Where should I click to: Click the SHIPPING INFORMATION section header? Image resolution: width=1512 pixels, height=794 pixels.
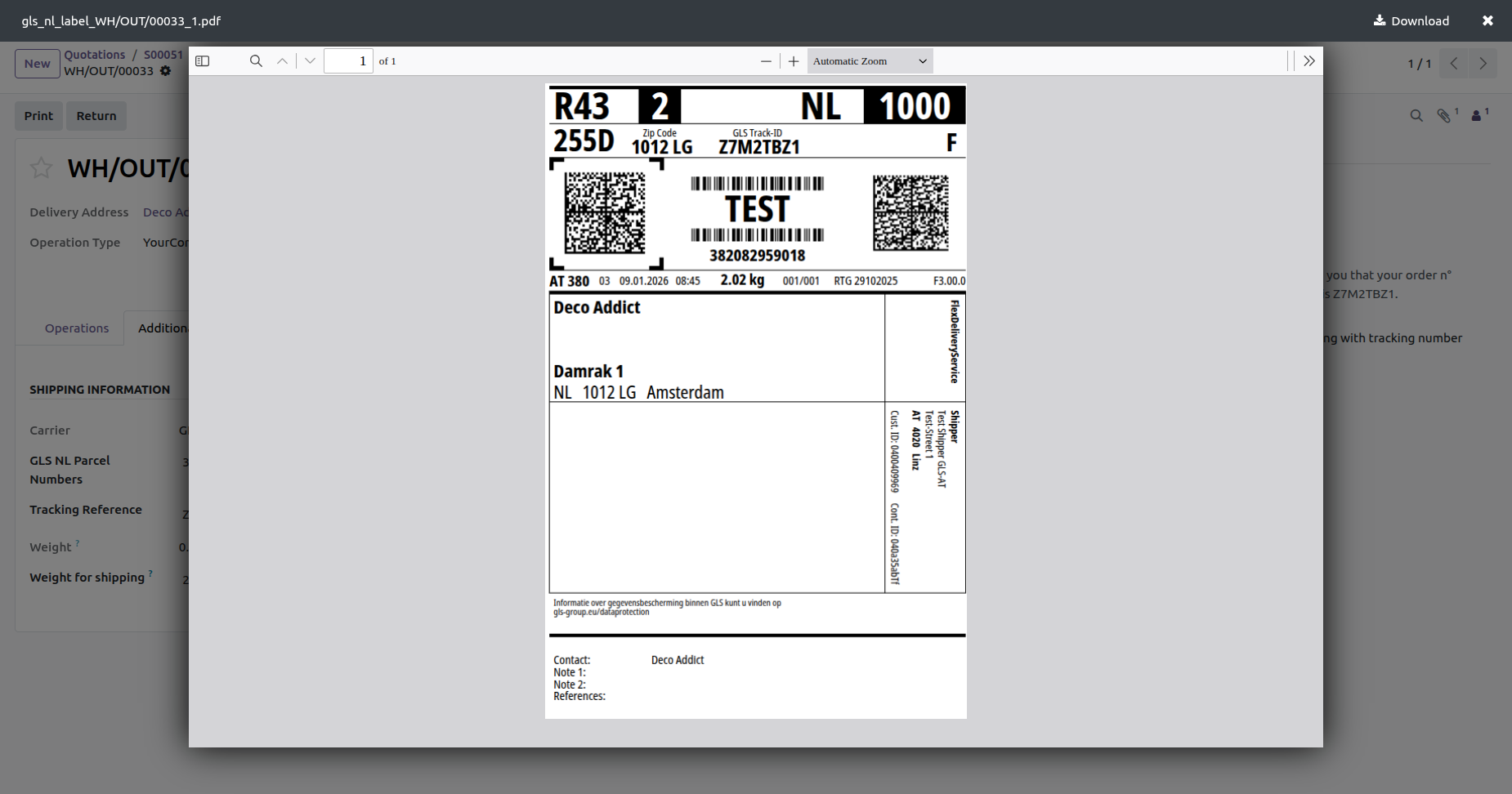100,390
